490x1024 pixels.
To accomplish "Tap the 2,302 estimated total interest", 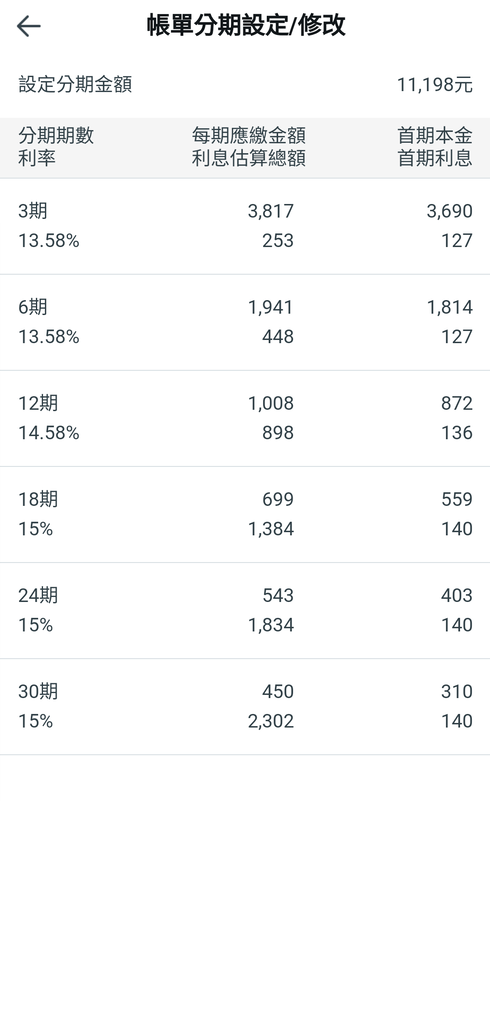I will click(270, 721).
